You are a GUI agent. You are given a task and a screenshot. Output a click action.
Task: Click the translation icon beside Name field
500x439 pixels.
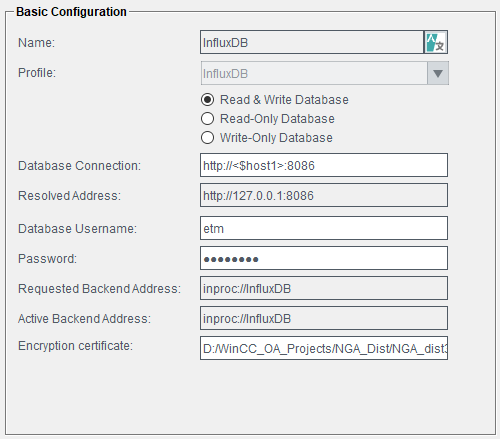pyautogui.click(x=436, y=42)
